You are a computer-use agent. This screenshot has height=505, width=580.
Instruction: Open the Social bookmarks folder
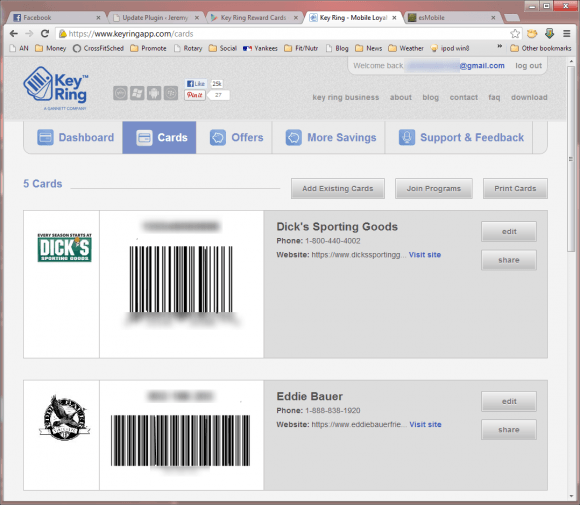point(223,48)
